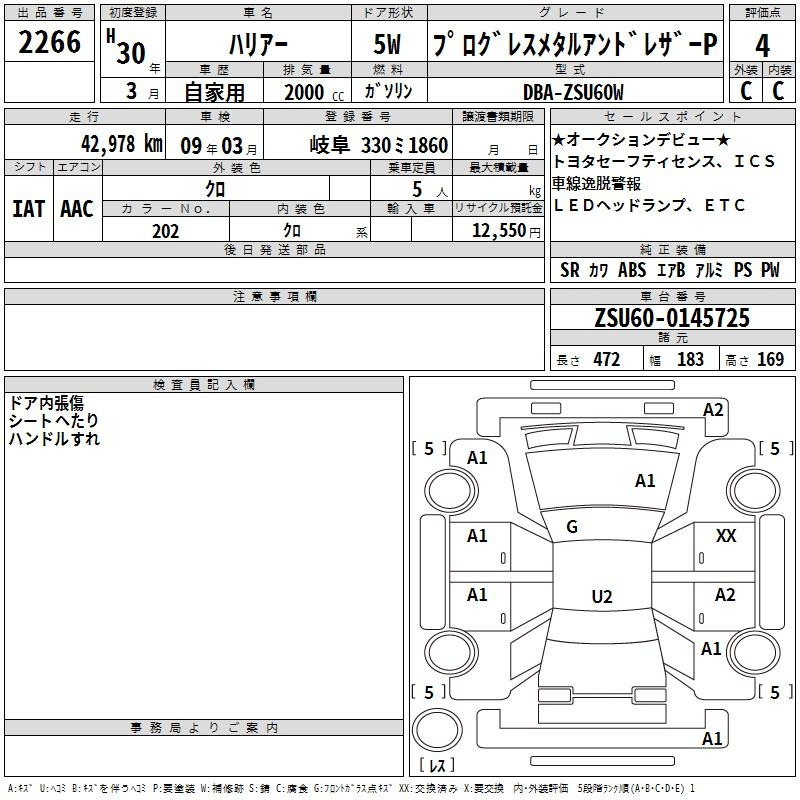
Task: Click the XX replaced panel marker
Action: [x=726, y=536]
